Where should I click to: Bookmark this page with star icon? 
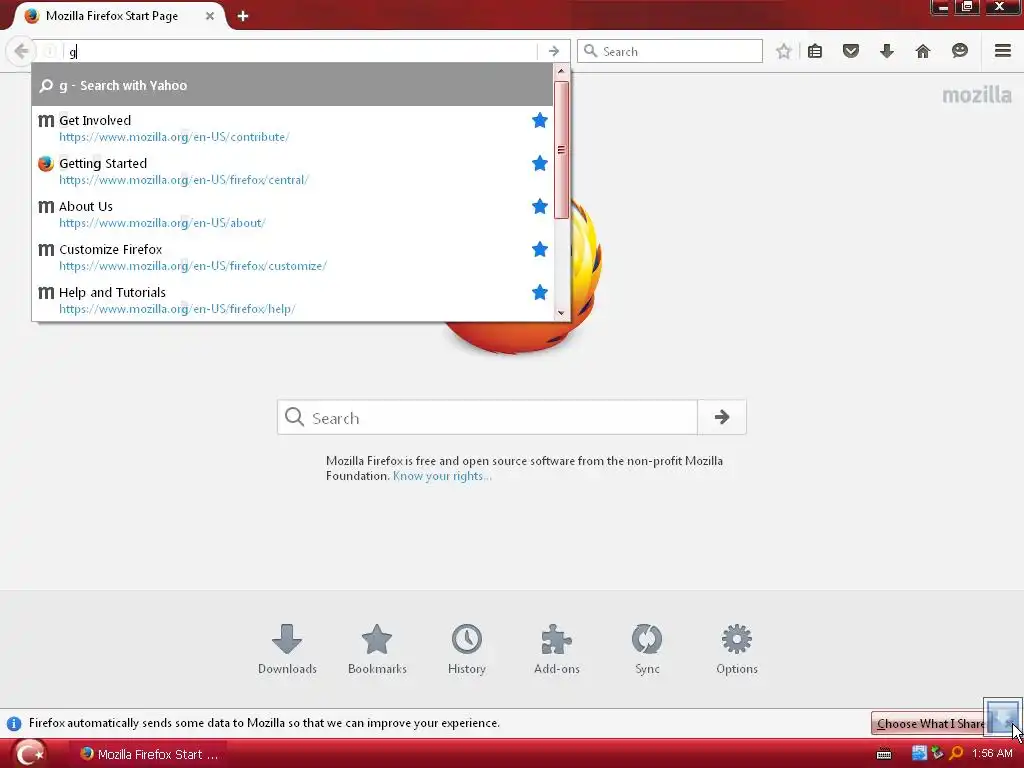(x=784, y=51)
